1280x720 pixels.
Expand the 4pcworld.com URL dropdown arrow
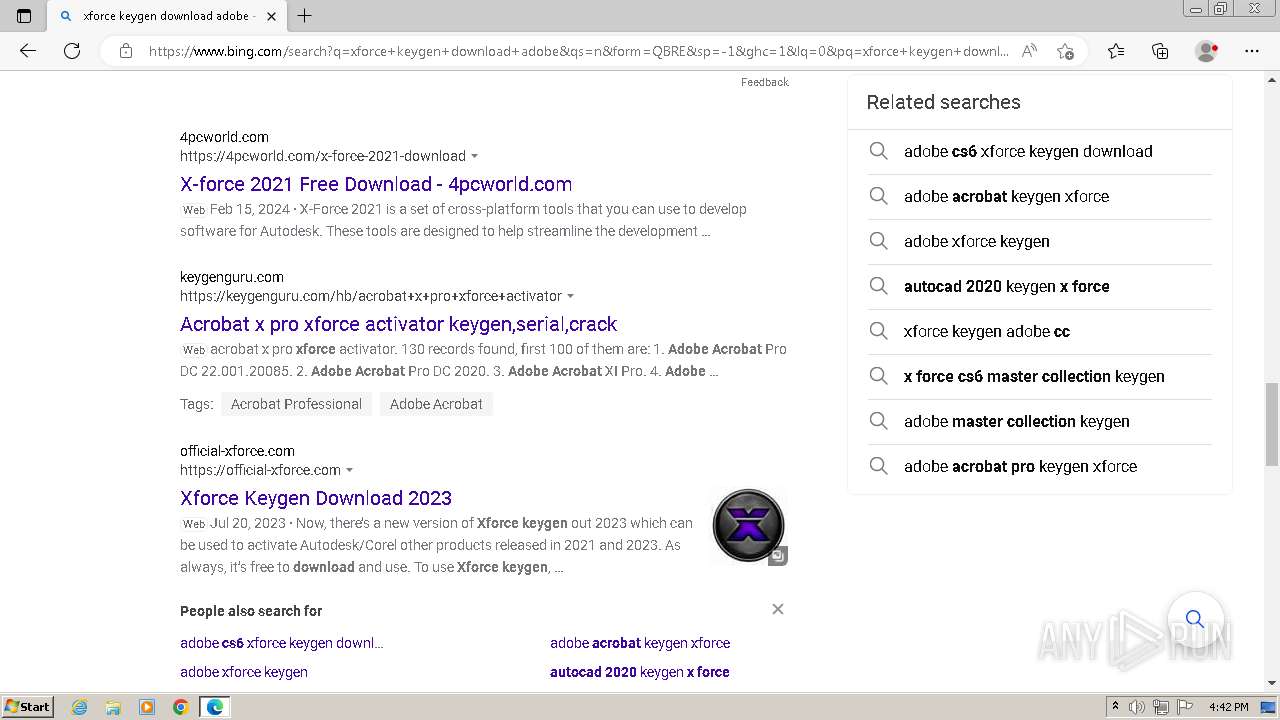pos(474,156)
